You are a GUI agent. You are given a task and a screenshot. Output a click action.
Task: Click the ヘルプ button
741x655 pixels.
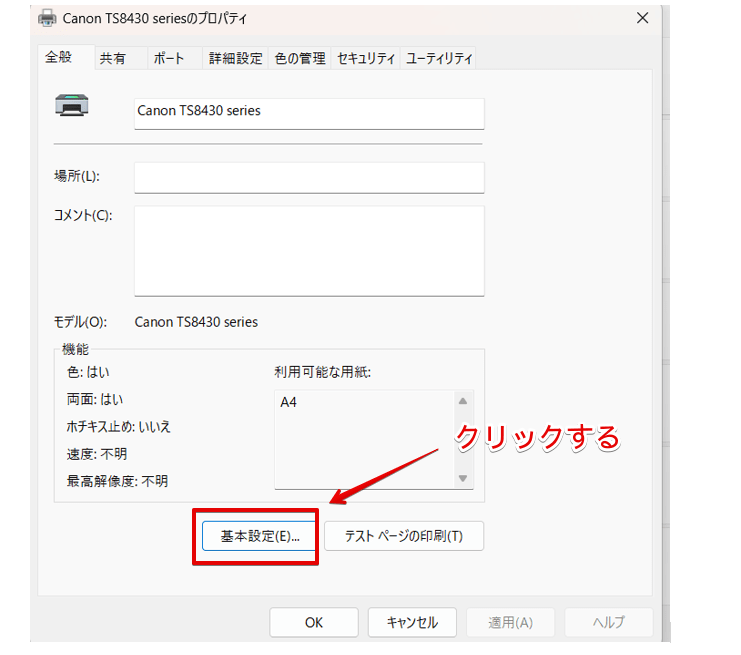[609, 622]
